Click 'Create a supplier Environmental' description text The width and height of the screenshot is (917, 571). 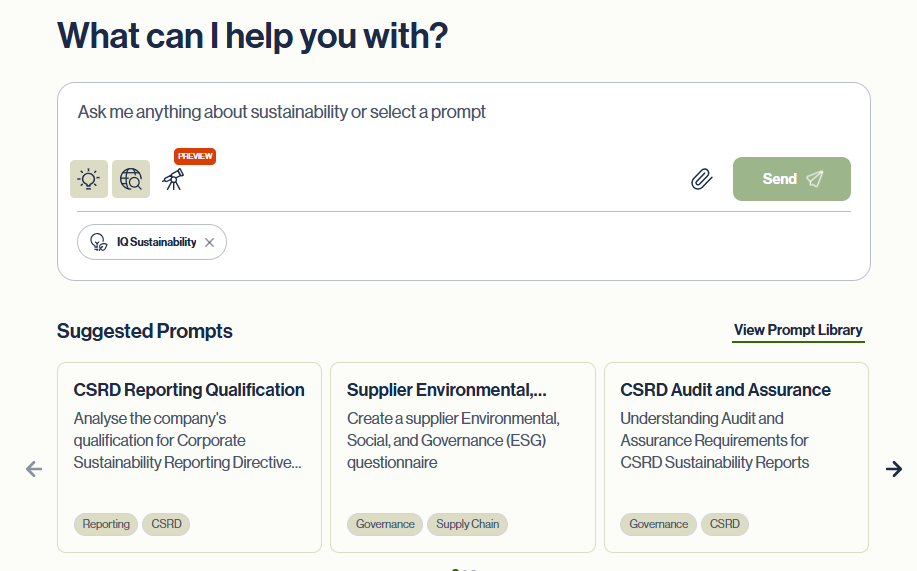pyautogui.click(x=453, y=441)
